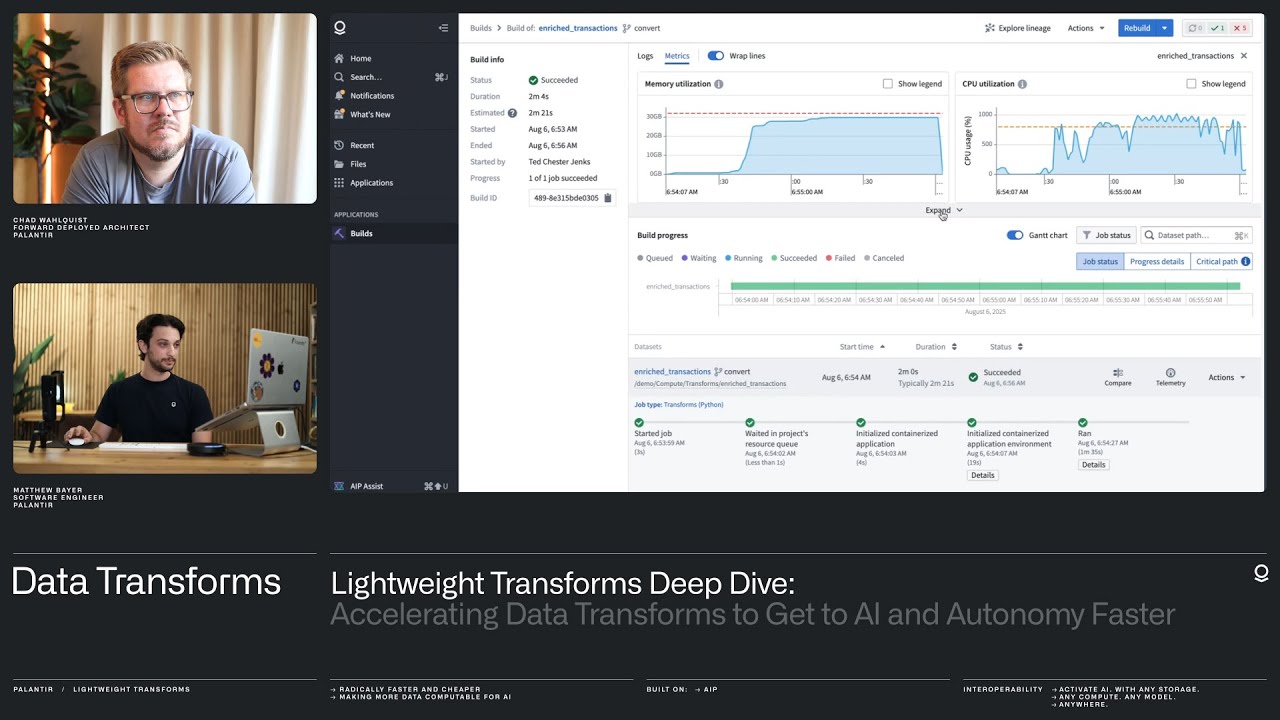This screenshot has height=720, width=1280.
Task: Click the Builds breadcrumb
Action: 481,28
